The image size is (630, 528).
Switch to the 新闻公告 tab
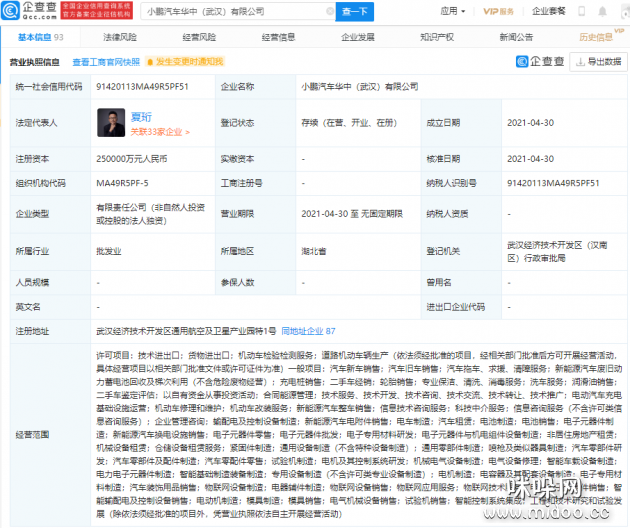(x=516, y=37)
